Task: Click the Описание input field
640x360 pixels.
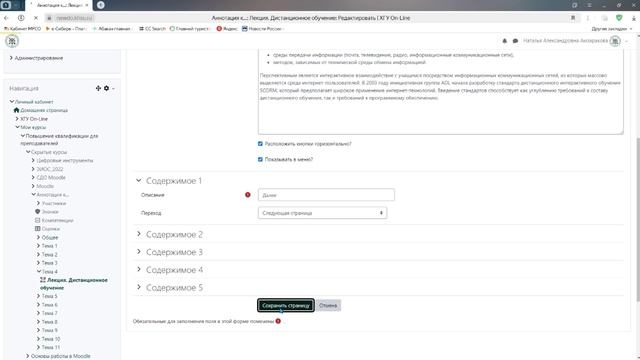Action: (x=326, y=195)
